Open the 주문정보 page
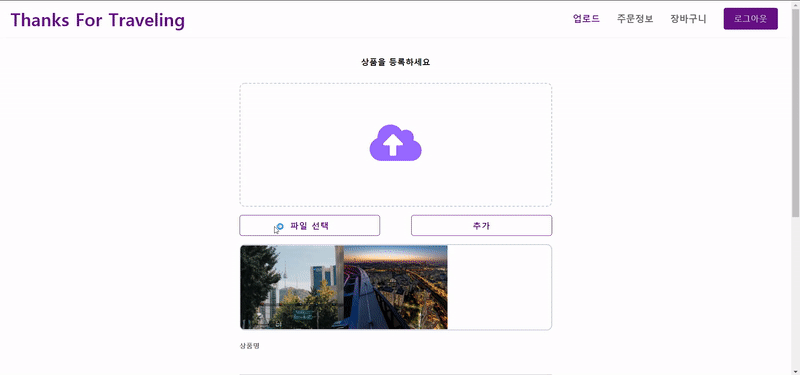This screenshot has height=375, width=800. [x=635, y=19]
